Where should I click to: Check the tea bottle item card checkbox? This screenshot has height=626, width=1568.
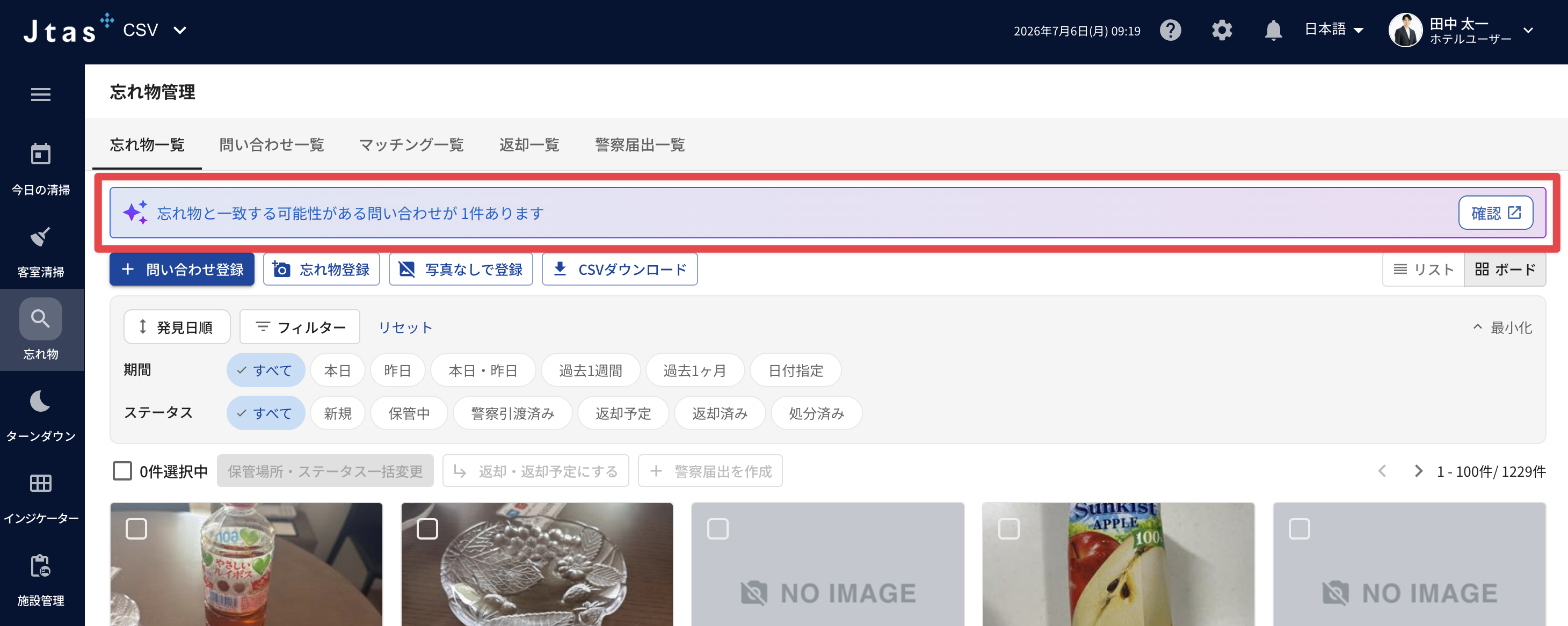coord(136,529)
